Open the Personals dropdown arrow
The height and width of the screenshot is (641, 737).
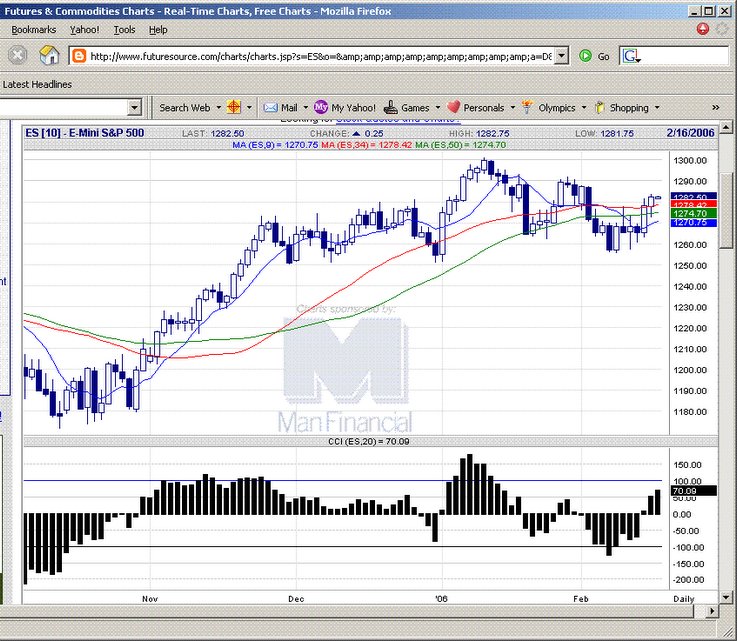[x=513, y=108]
